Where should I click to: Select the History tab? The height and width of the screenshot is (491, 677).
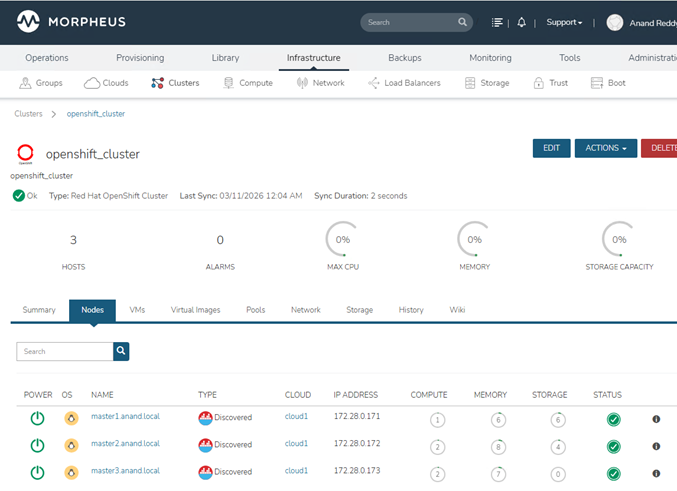(411, 310)
